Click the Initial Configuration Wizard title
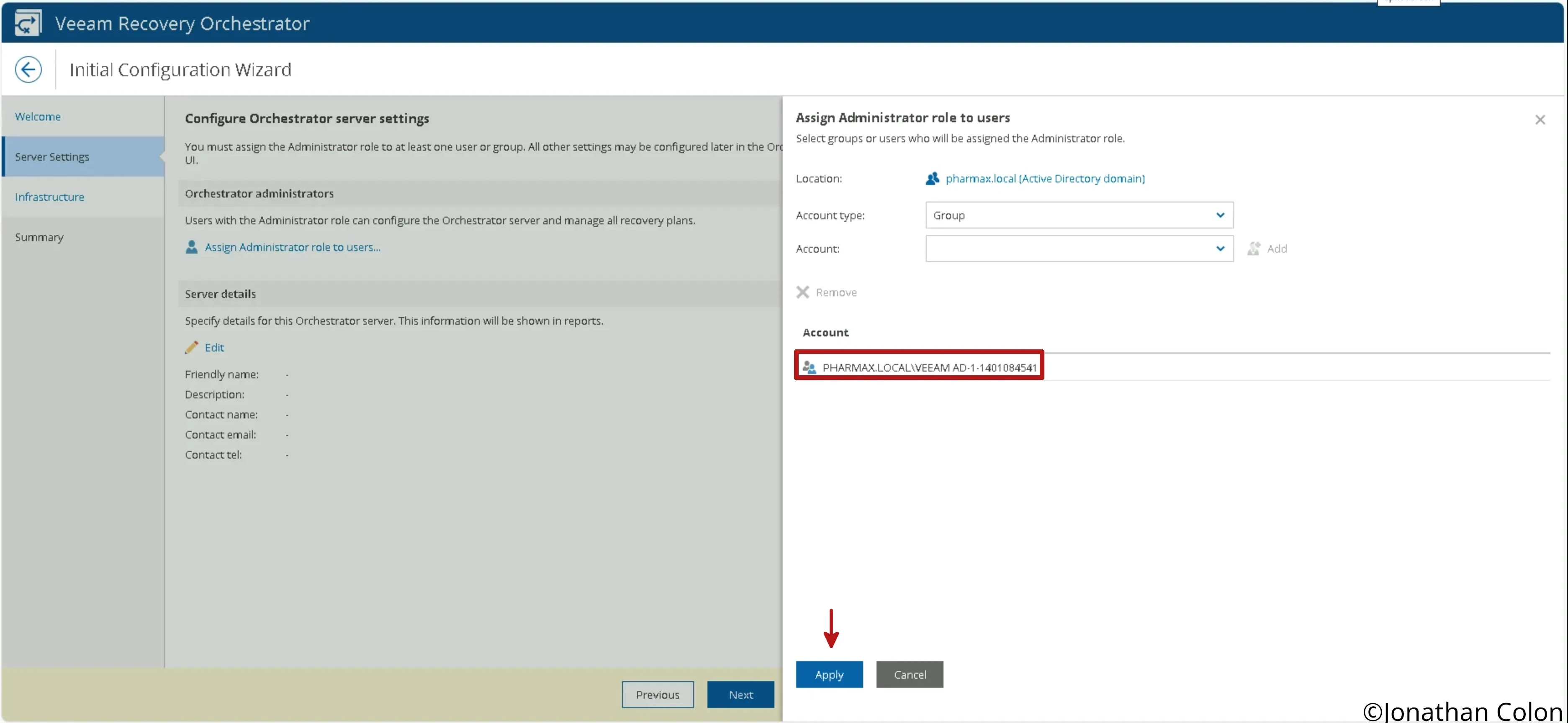The height and width of the screenshot is (723, 1568). [x=180, y=69]
